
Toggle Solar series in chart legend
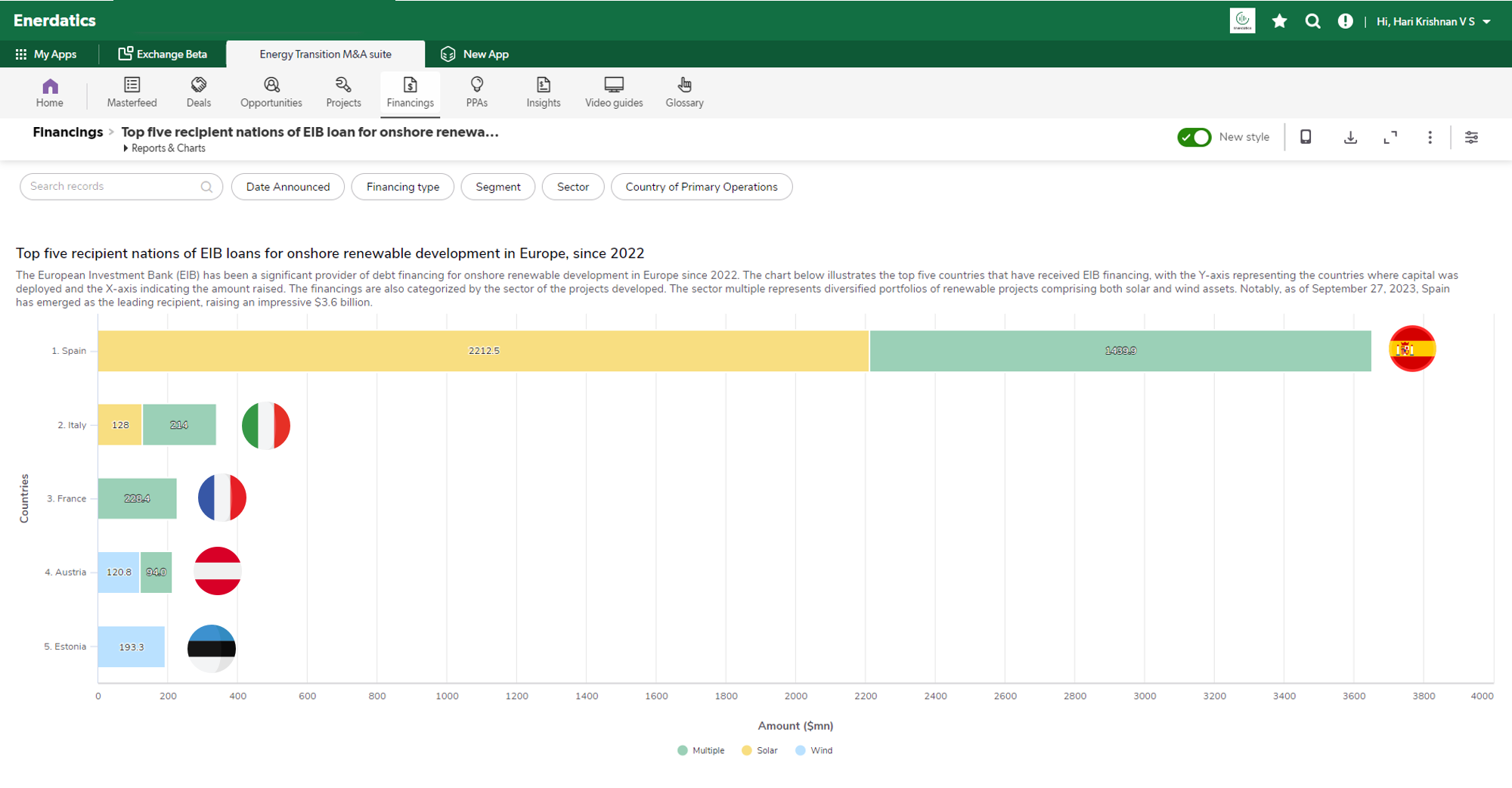click(759, 750)
